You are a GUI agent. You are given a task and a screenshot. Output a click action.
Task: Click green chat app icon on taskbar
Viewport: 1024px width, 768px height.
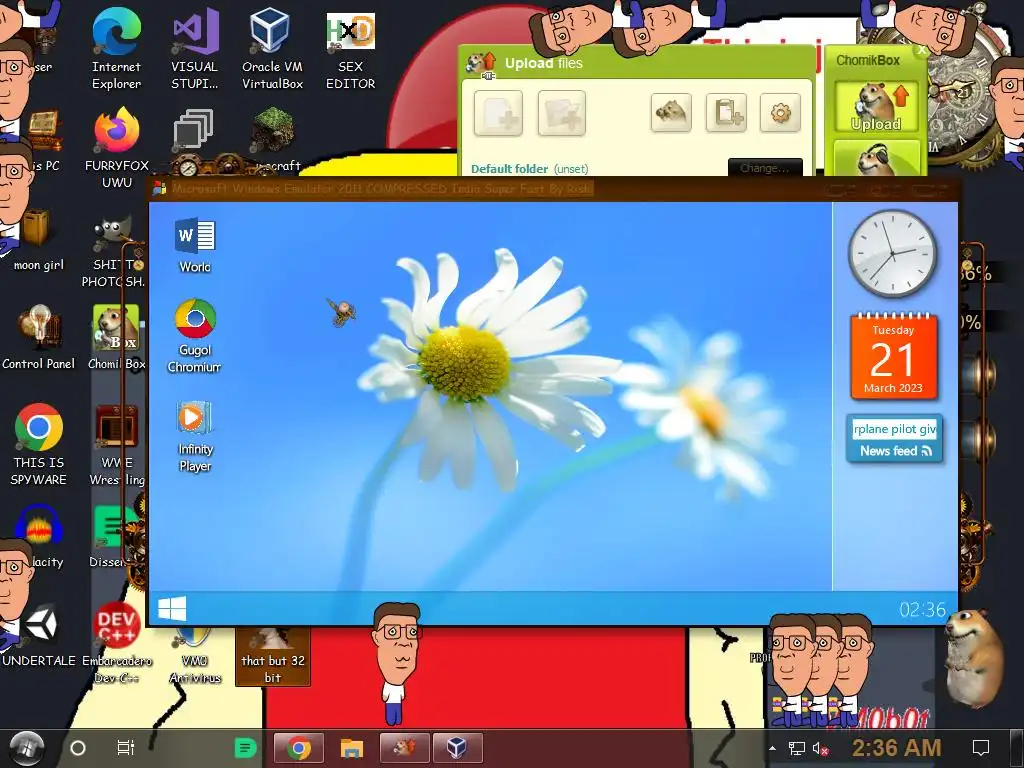(246, 748)
